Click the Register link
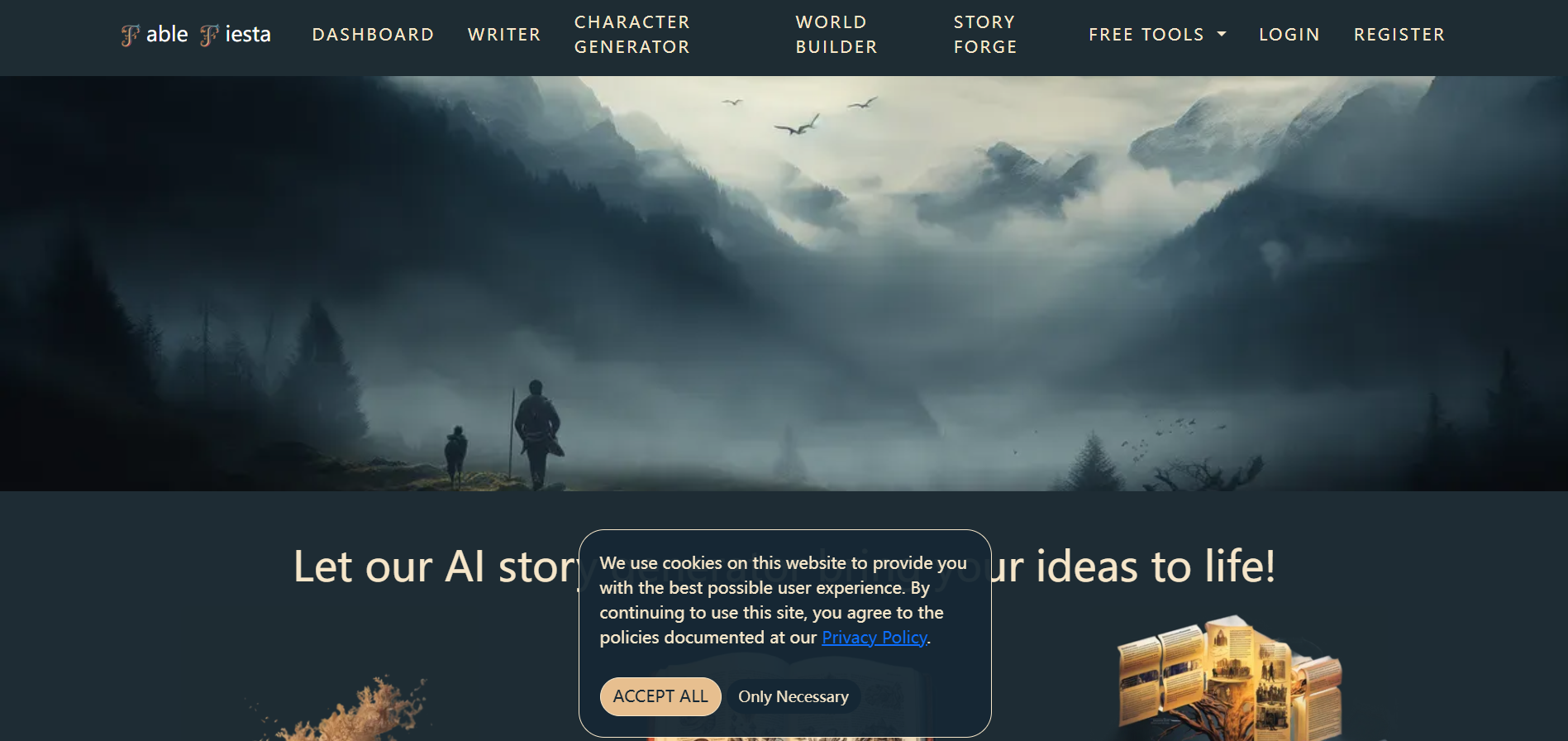The height and width of the screenshot is (741, 1568). [1399, 35]
